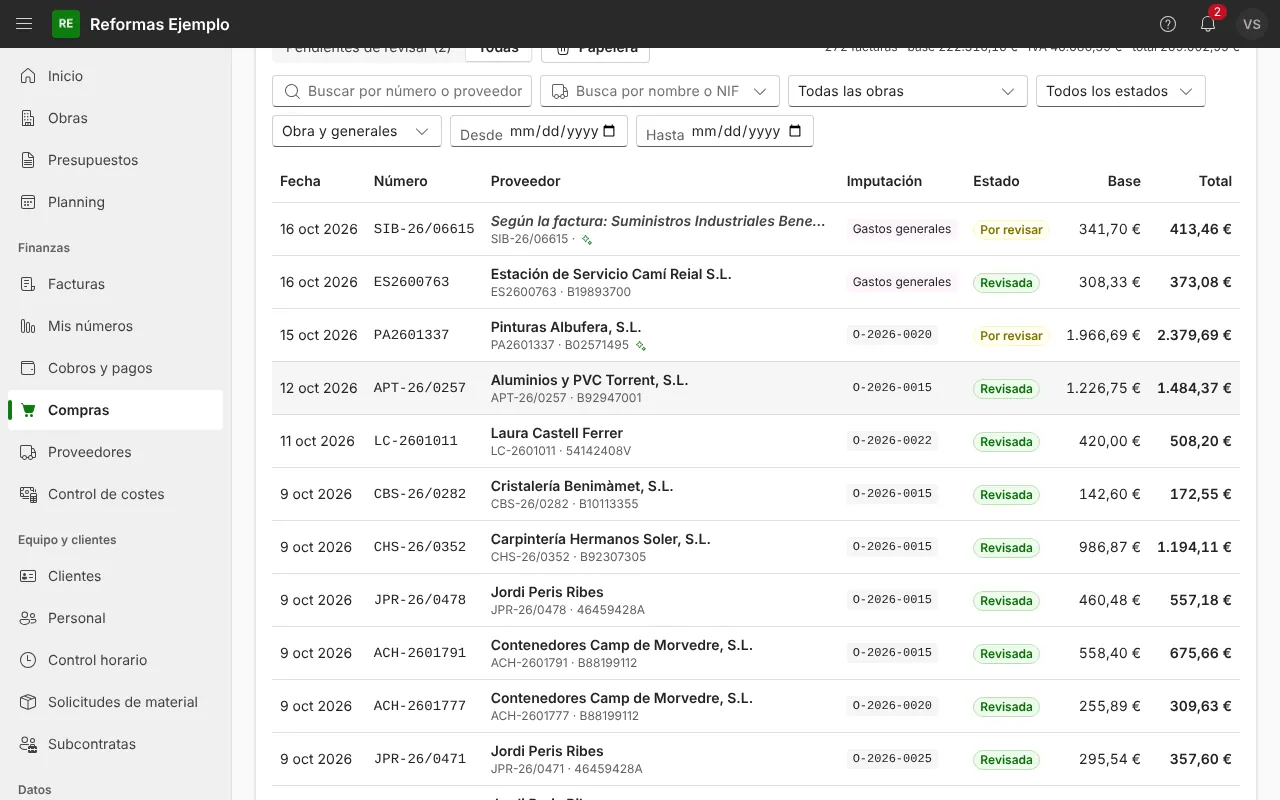Open Presupuestos in sidebar

point(115,160)
